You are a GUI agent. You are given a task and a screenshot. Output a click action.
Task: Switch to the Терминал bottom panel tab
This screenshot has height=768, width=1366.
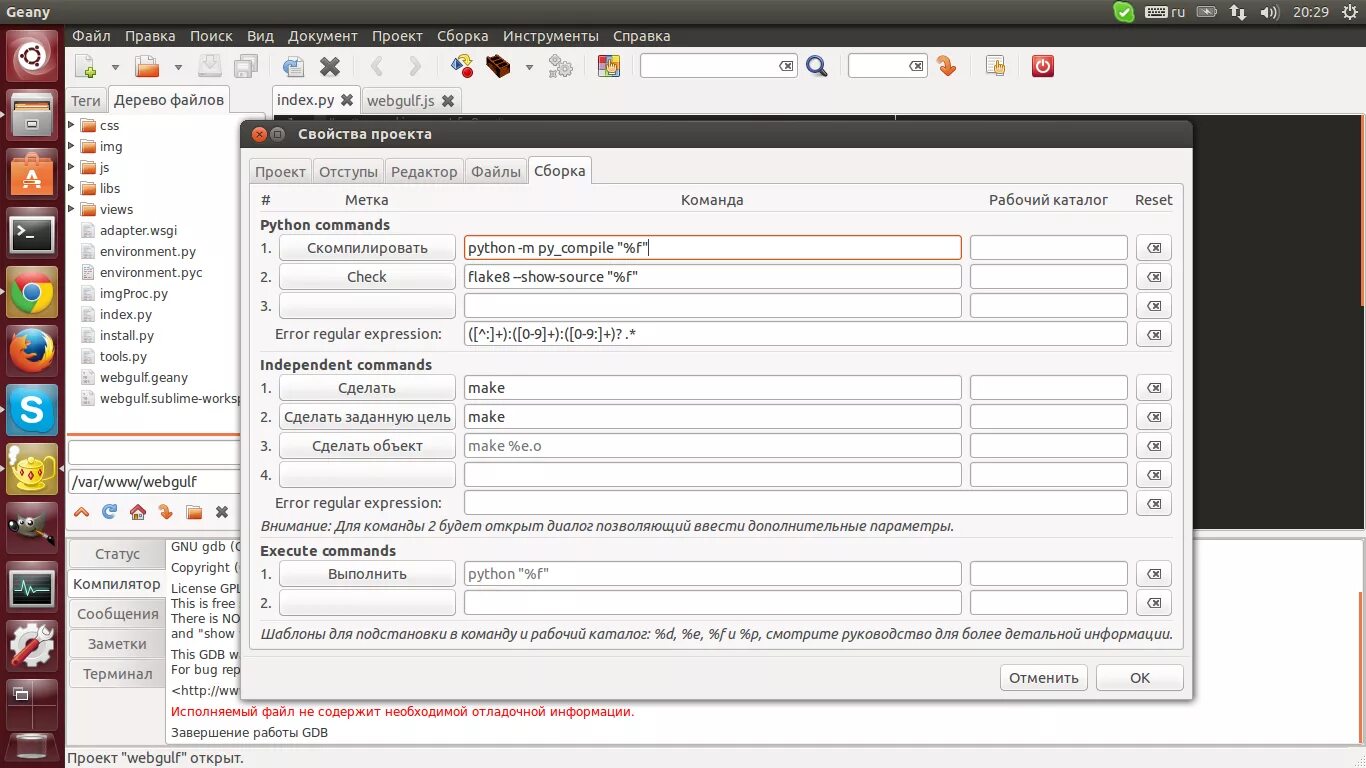pyautogui.click(x=118, y=674)
